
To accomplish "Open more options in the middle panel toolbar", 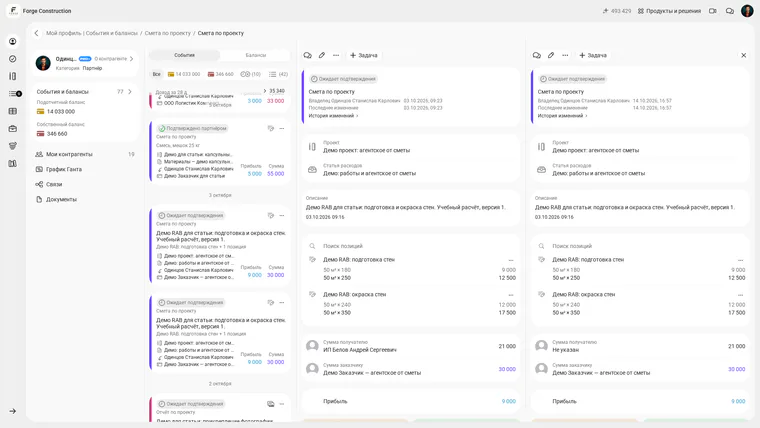I will tap(336, 55).
